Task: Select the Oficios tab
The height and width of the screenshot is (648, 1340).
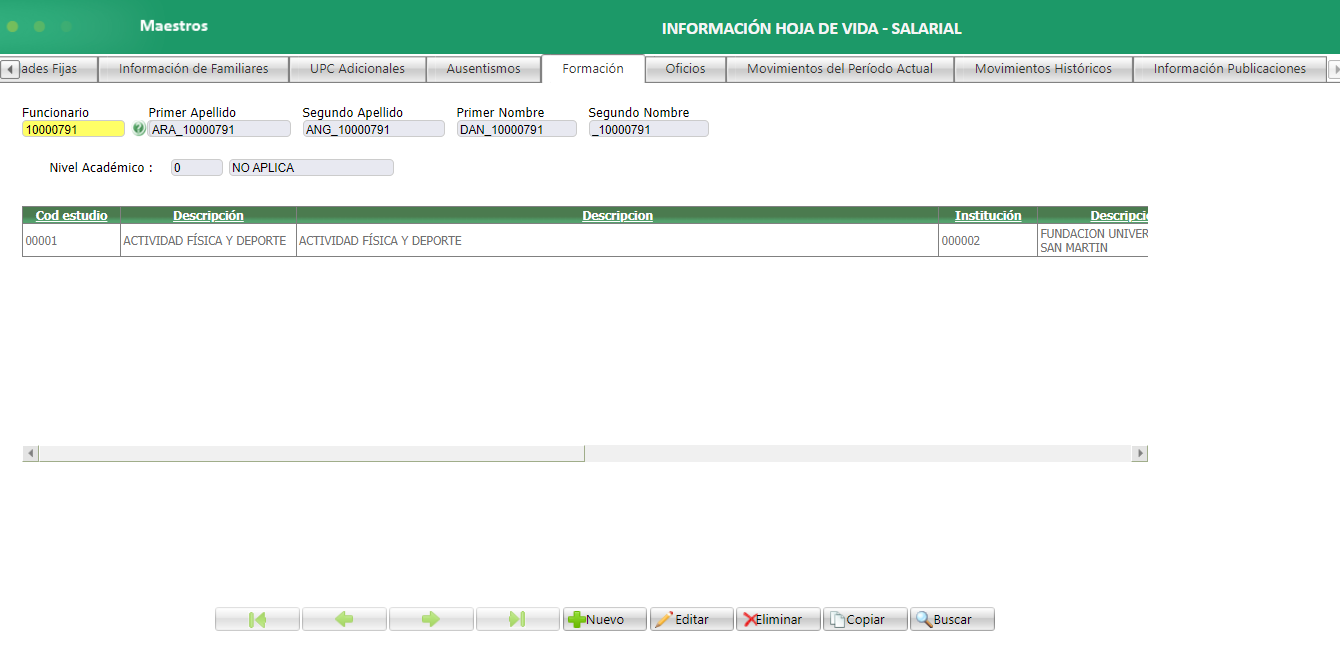Action: tap(684, 69)
